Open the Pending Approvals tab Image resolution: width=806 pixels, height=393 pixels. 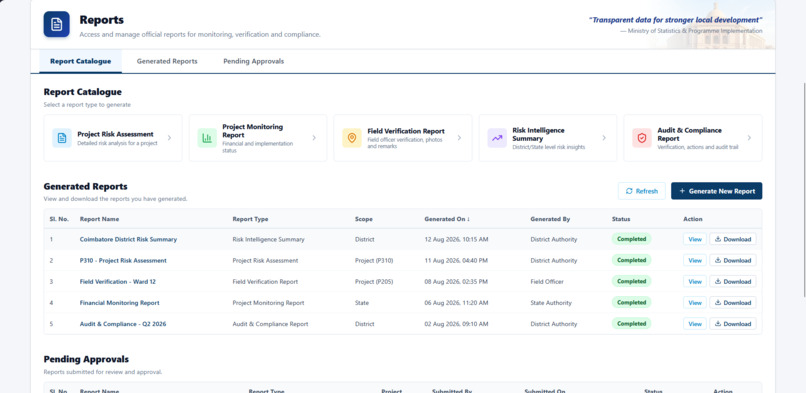pyautogui.click(x=253, y=61)
